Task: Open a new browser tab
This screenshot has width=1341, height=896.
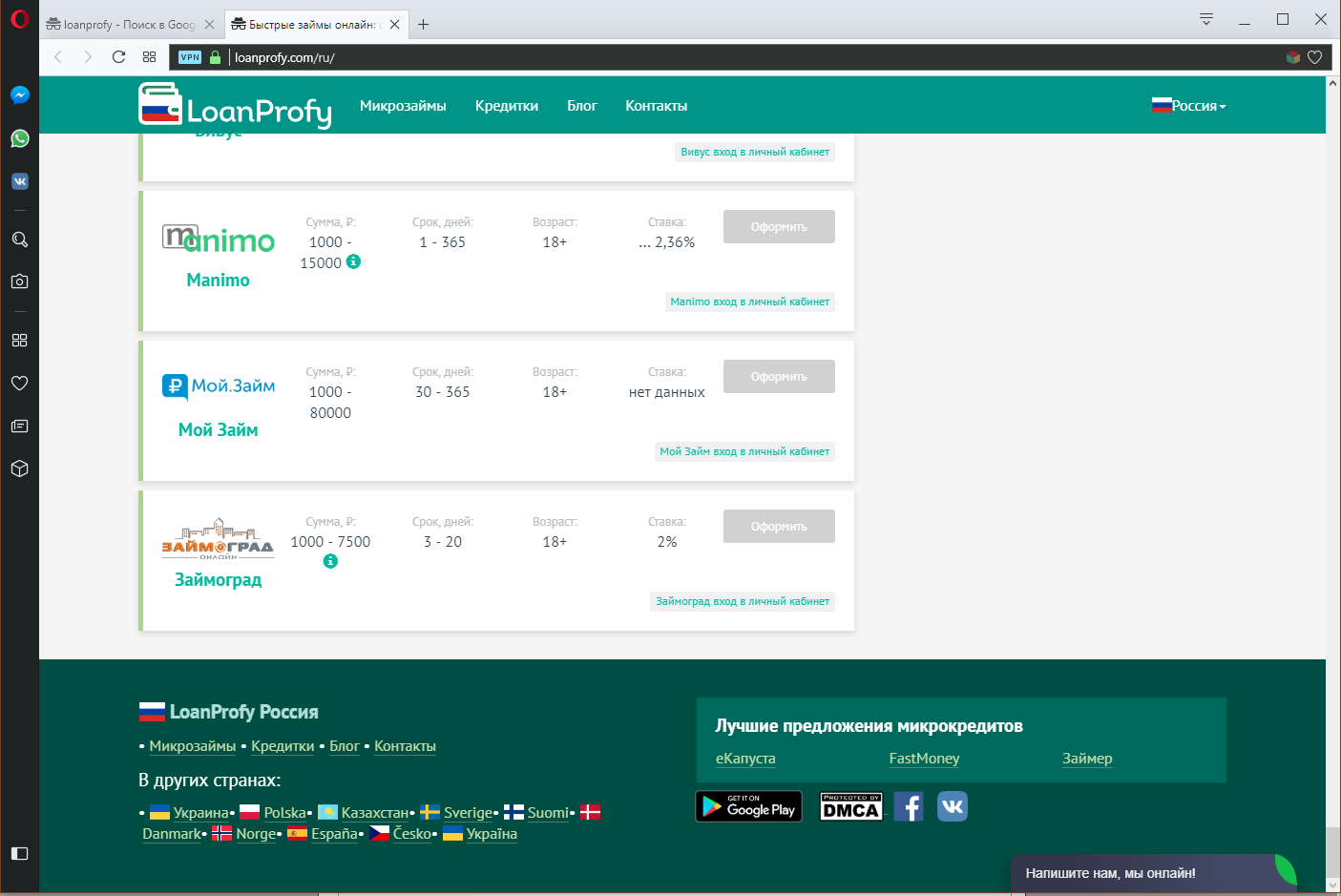Action: coord(423,25)
